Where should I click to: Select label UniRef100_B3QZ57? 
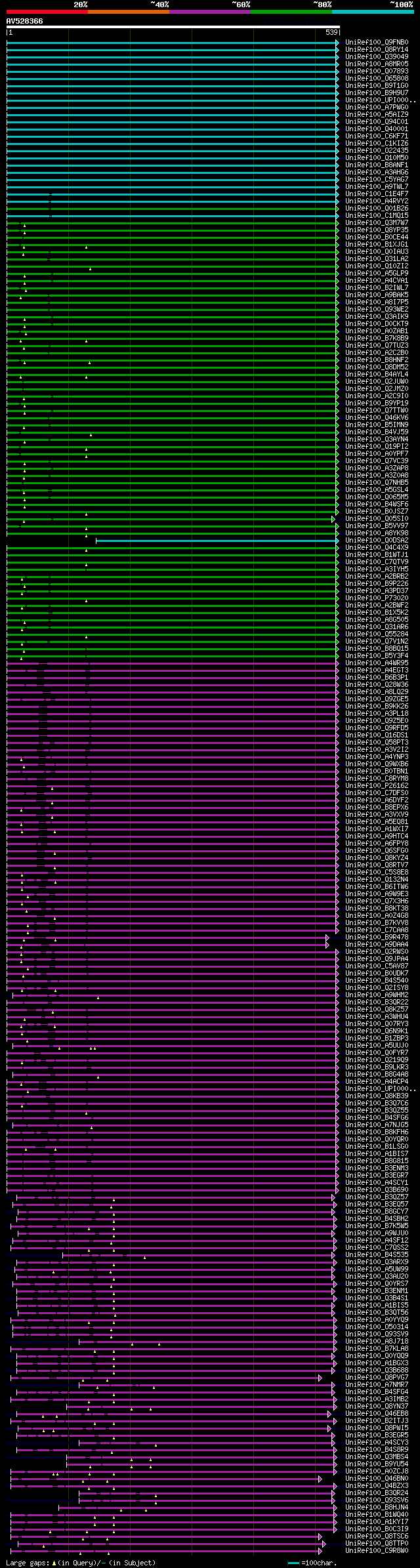point(377,1197)
